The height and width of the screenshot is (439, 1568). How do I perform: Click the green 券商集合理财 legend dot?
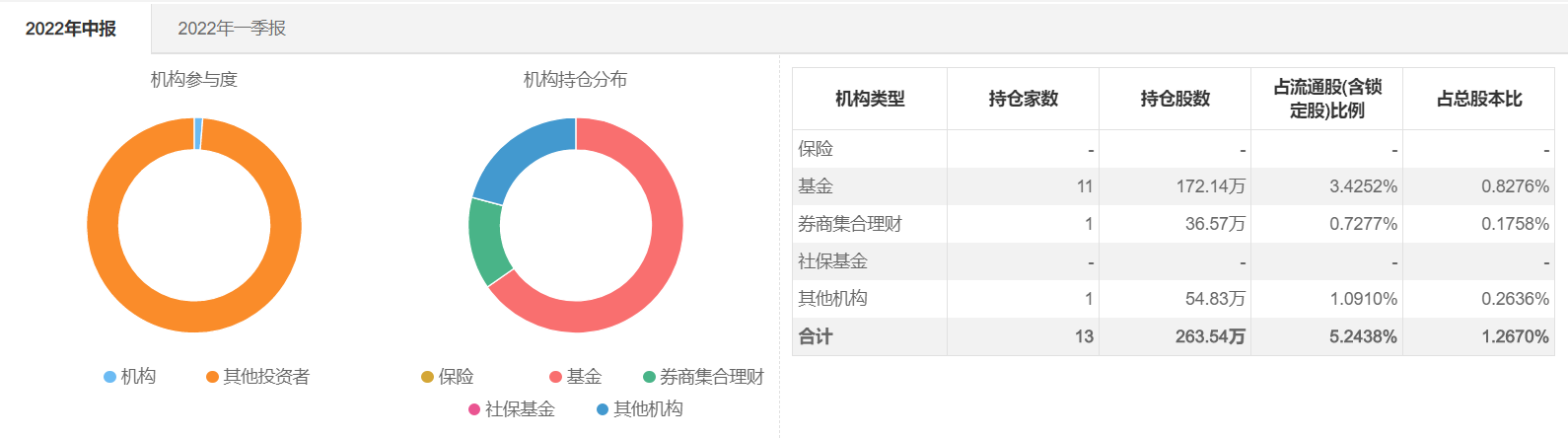(x=650, y=377)
